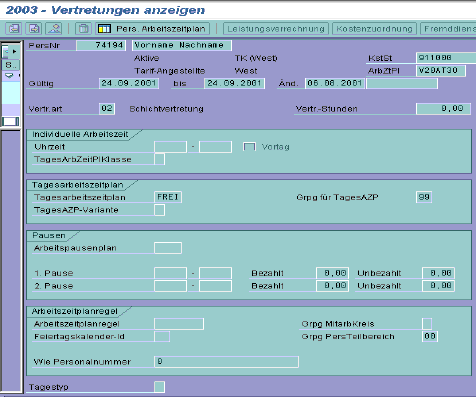Click the Änd. date field 06.06.2001
This screenshot has width=476, height=397.
(x=335, y=83)
